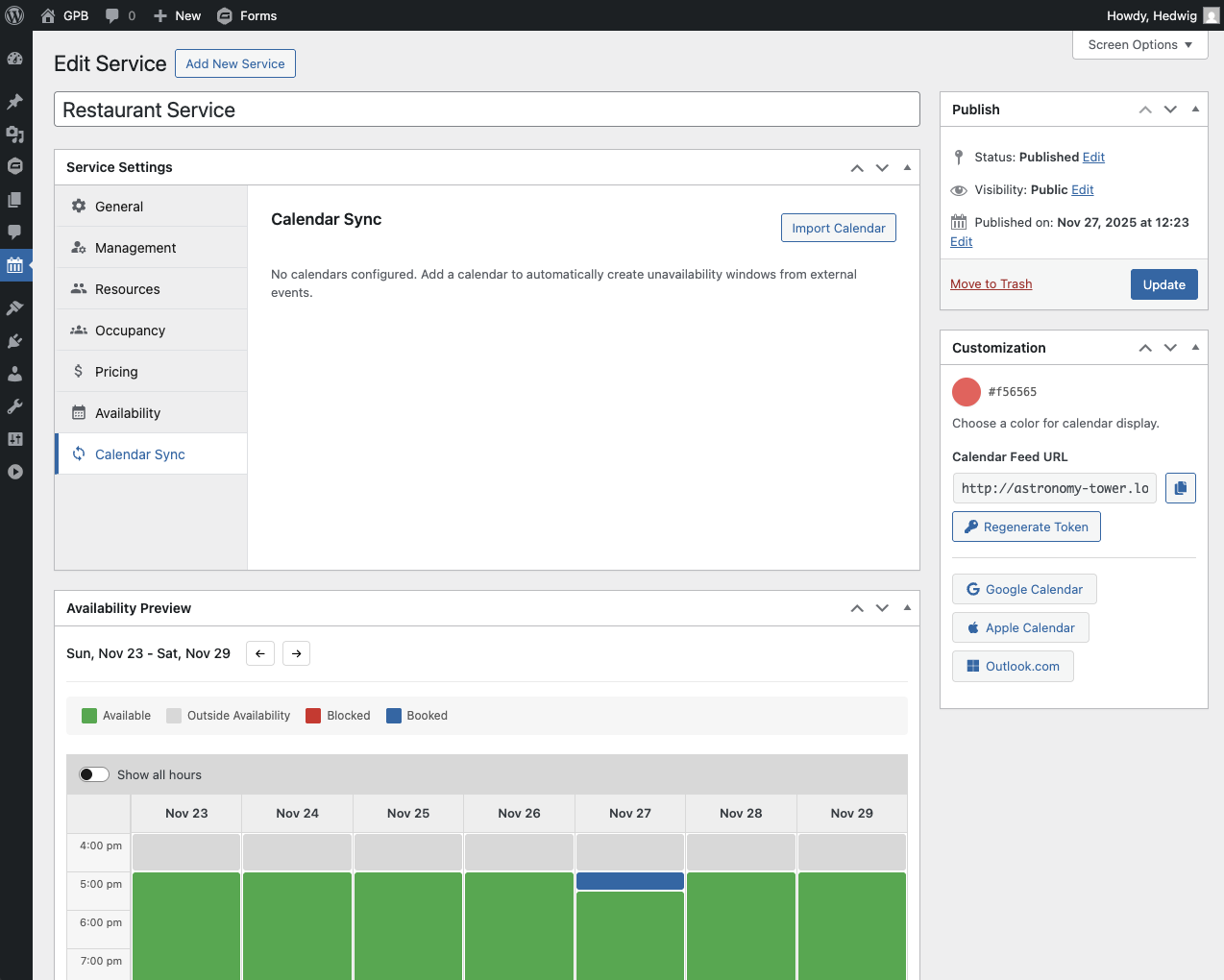
Task: Switch to the Pricing settings tab
Action: coord(116,372)
